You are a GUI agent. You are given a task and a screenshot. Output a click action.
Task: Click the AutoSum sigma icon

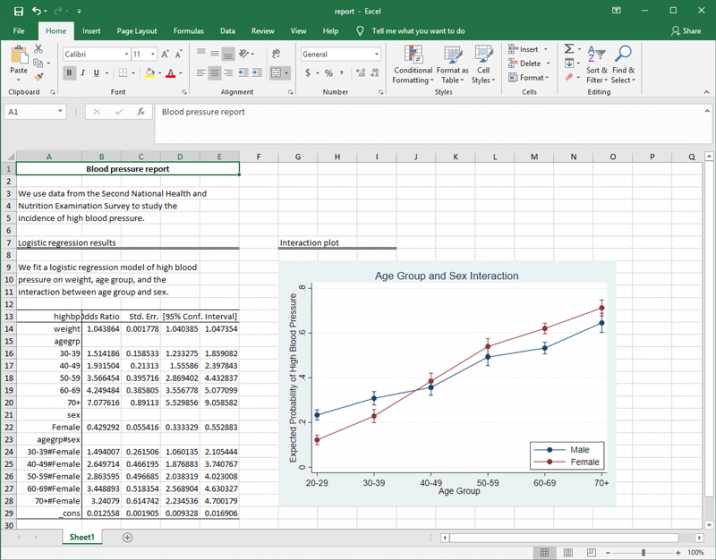pos(568,49)
